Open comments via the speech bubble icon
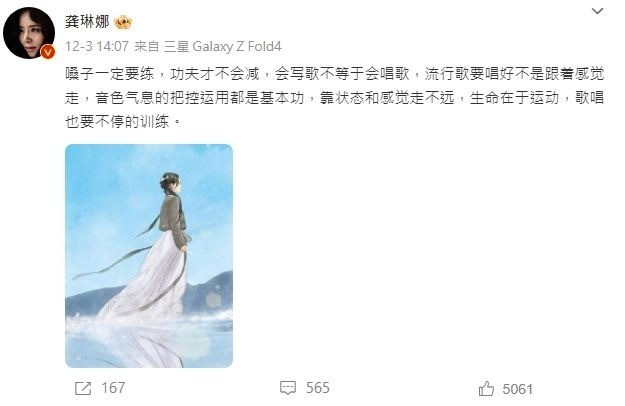 click(x=288, y=388)
